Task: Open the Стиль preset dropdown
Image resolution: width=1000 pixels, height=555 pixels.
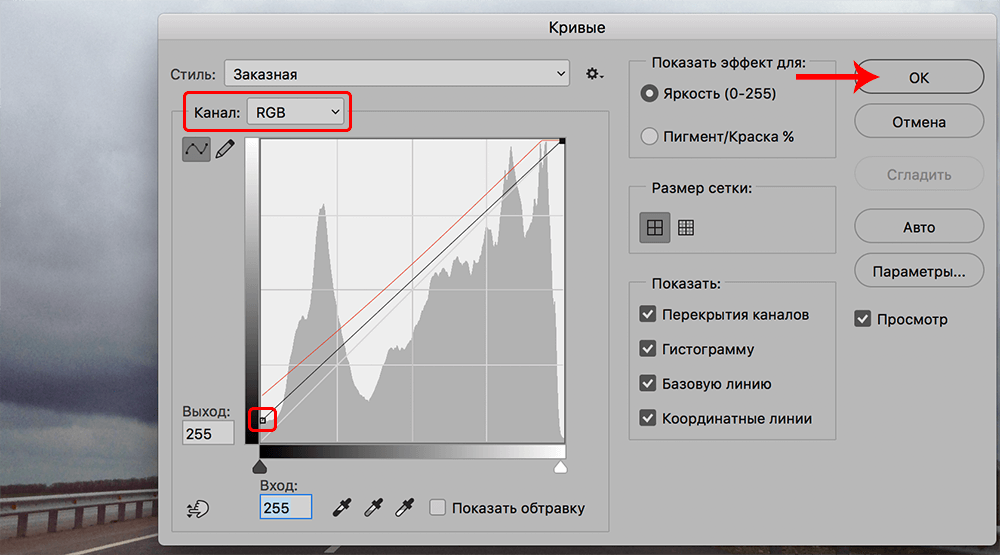Action: point(396,74)
